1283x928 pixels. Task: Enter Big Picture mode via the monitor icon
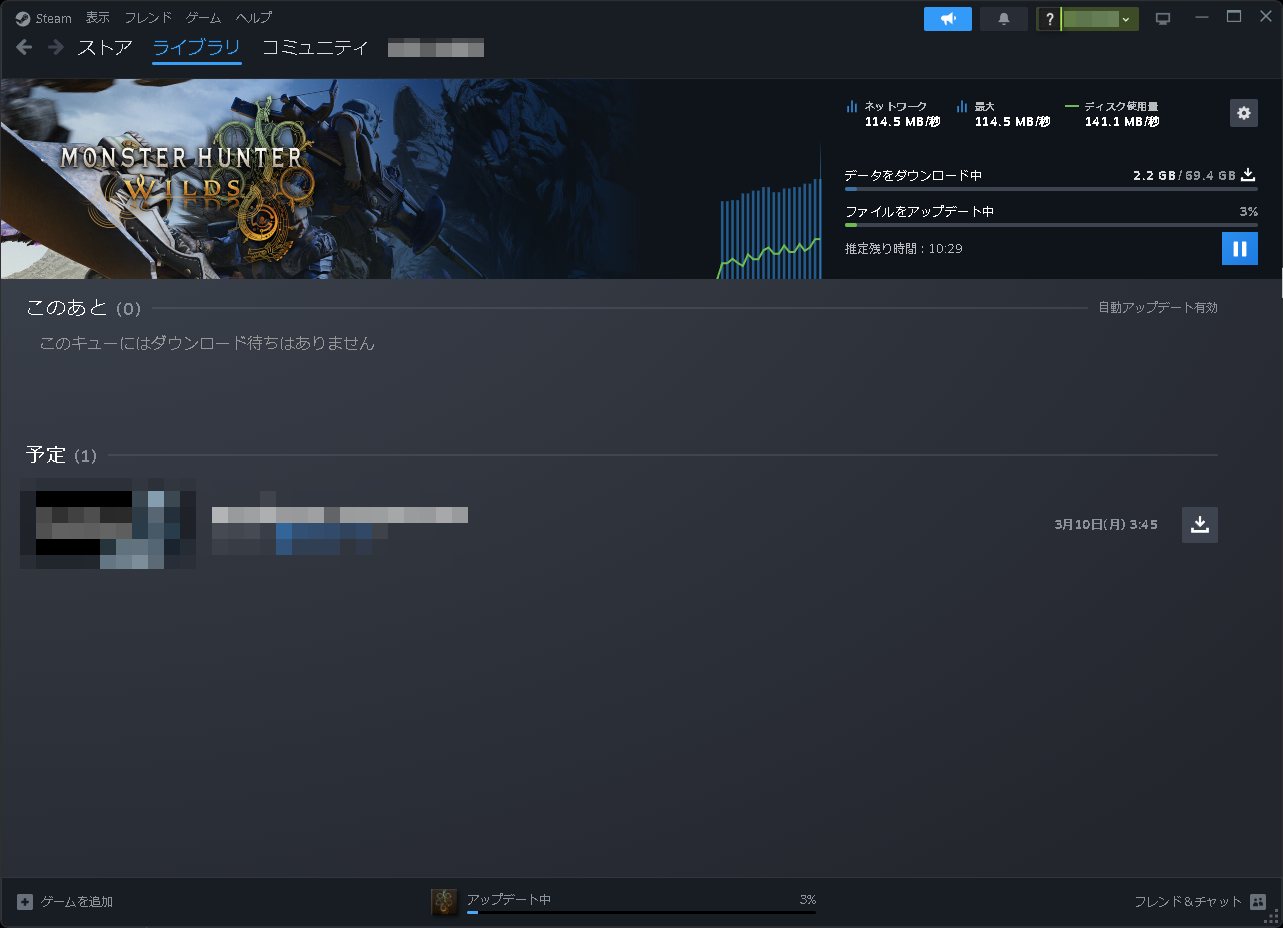[x=1162, y=17]
